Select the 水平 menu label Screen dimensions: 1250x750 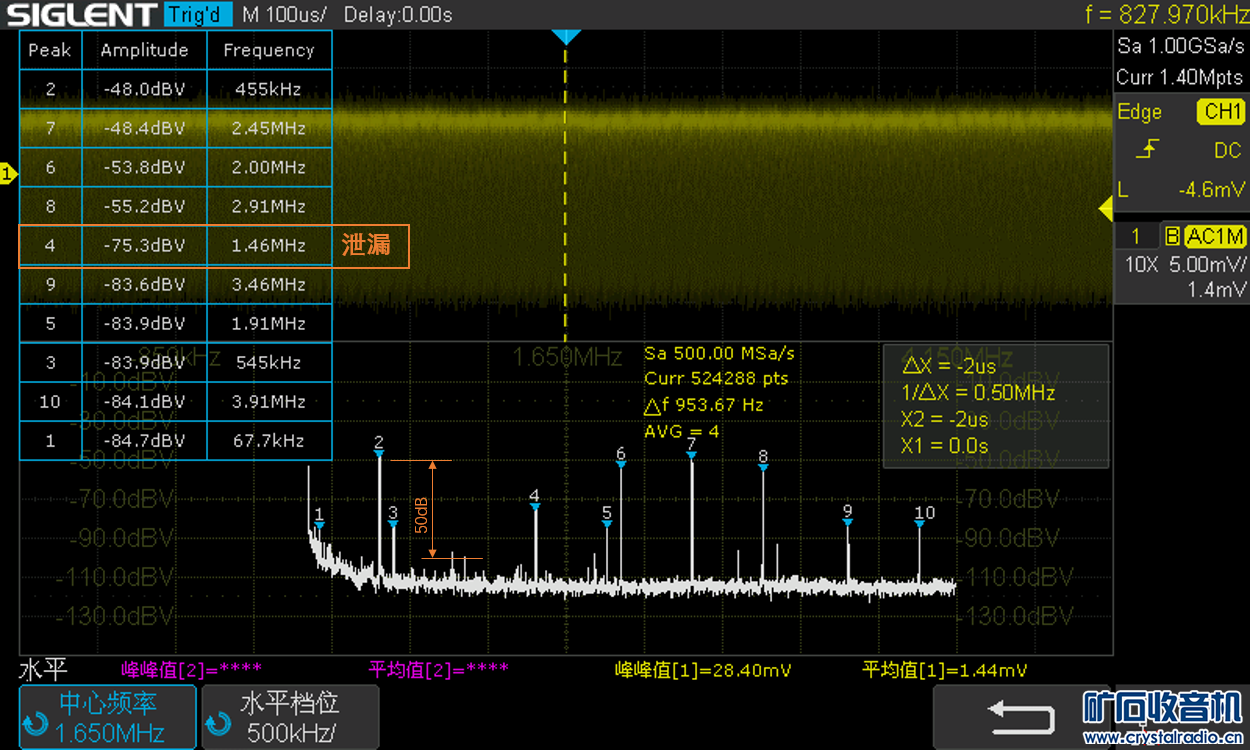coord(41,670)
